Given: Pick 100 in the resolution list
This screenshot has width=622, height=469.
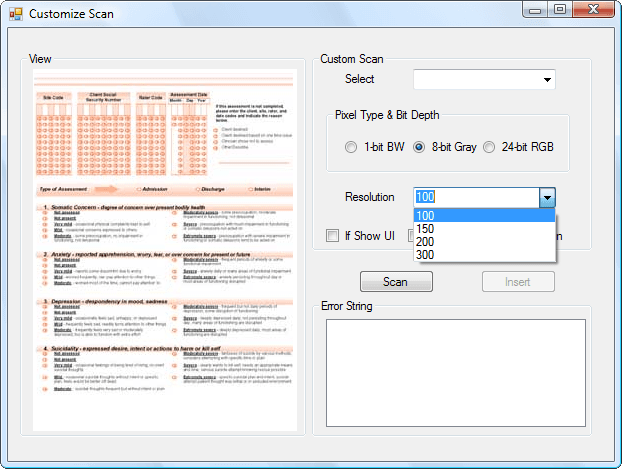Looking at the screenshot, I should point(484,215).
